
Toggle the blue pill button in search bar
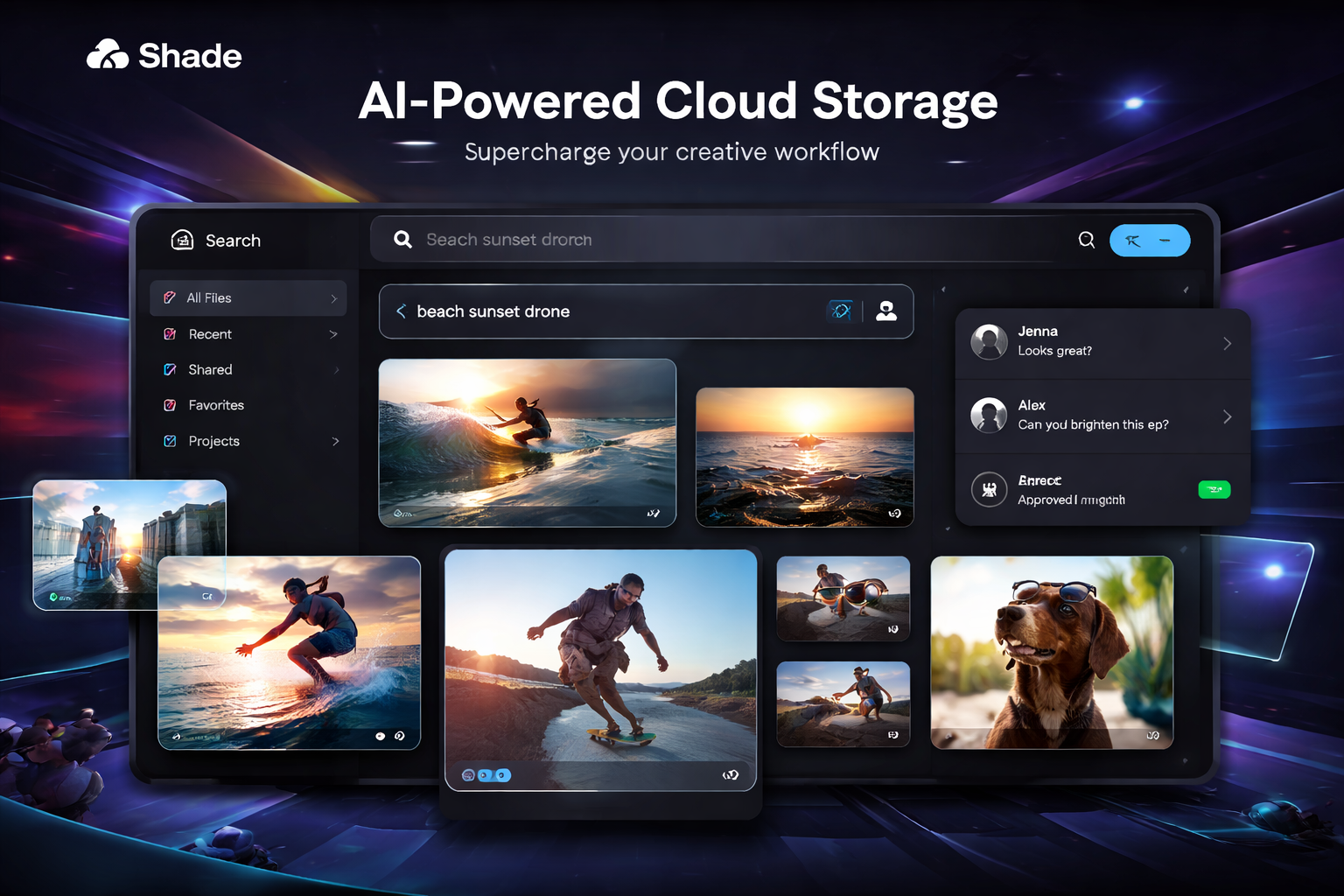pos(1149,241)
